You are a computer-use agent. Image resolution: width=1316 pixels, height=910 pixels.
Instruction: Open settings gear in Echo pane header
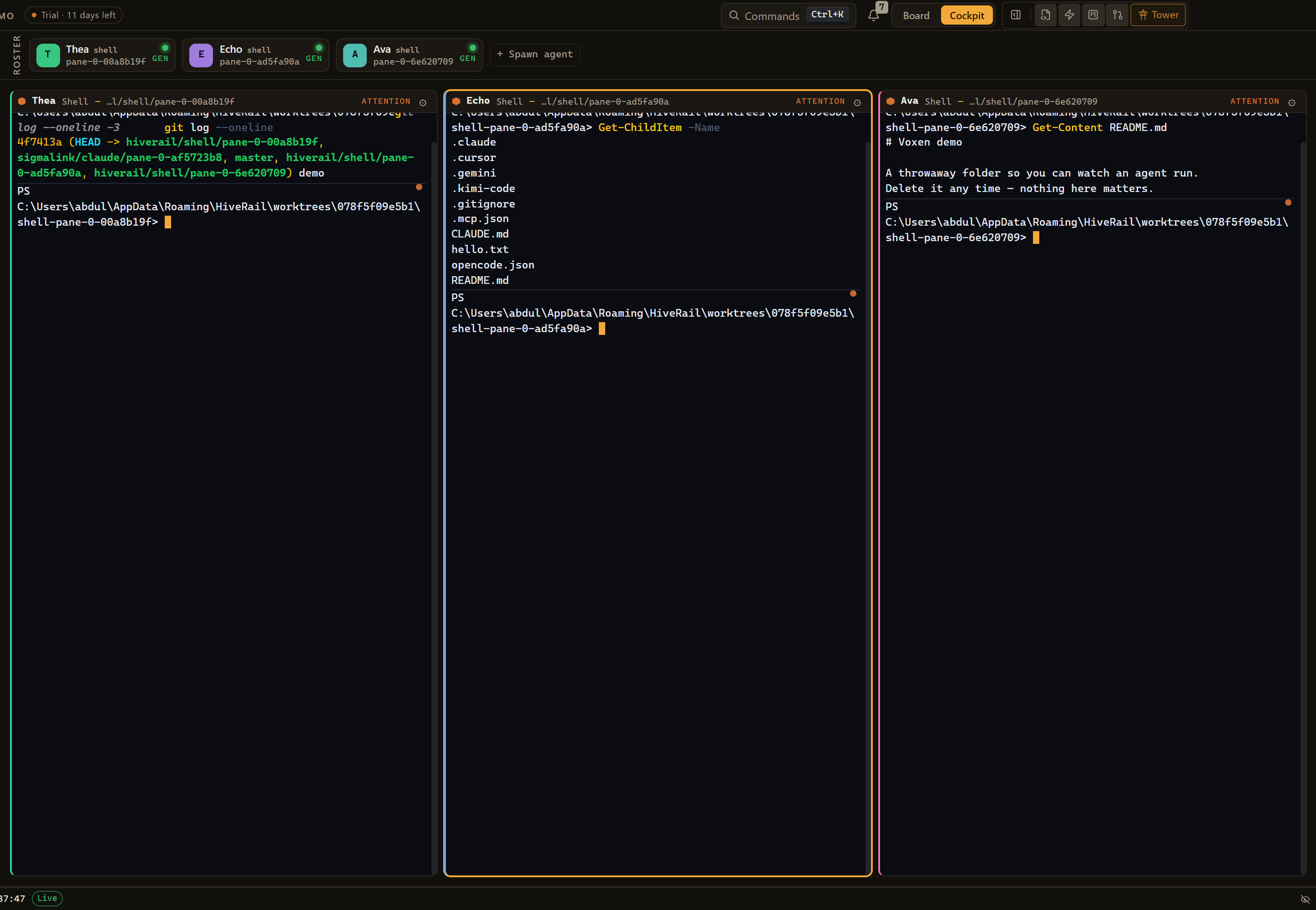click(857, 103)
